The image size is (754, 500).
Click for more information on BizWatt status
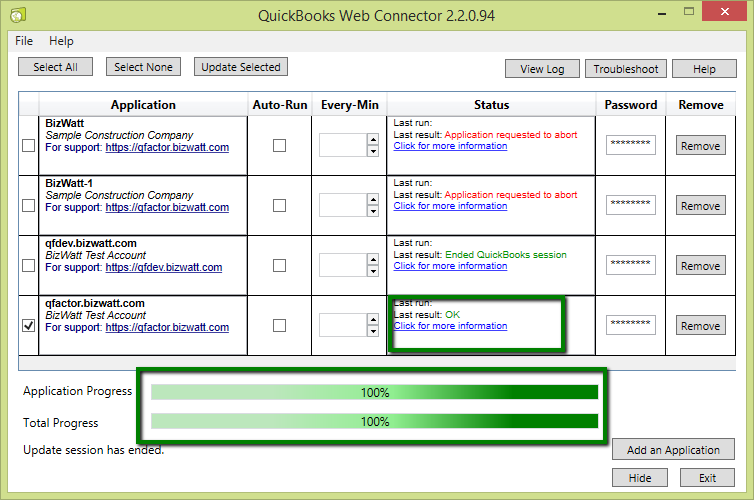(x=450, y=146)
